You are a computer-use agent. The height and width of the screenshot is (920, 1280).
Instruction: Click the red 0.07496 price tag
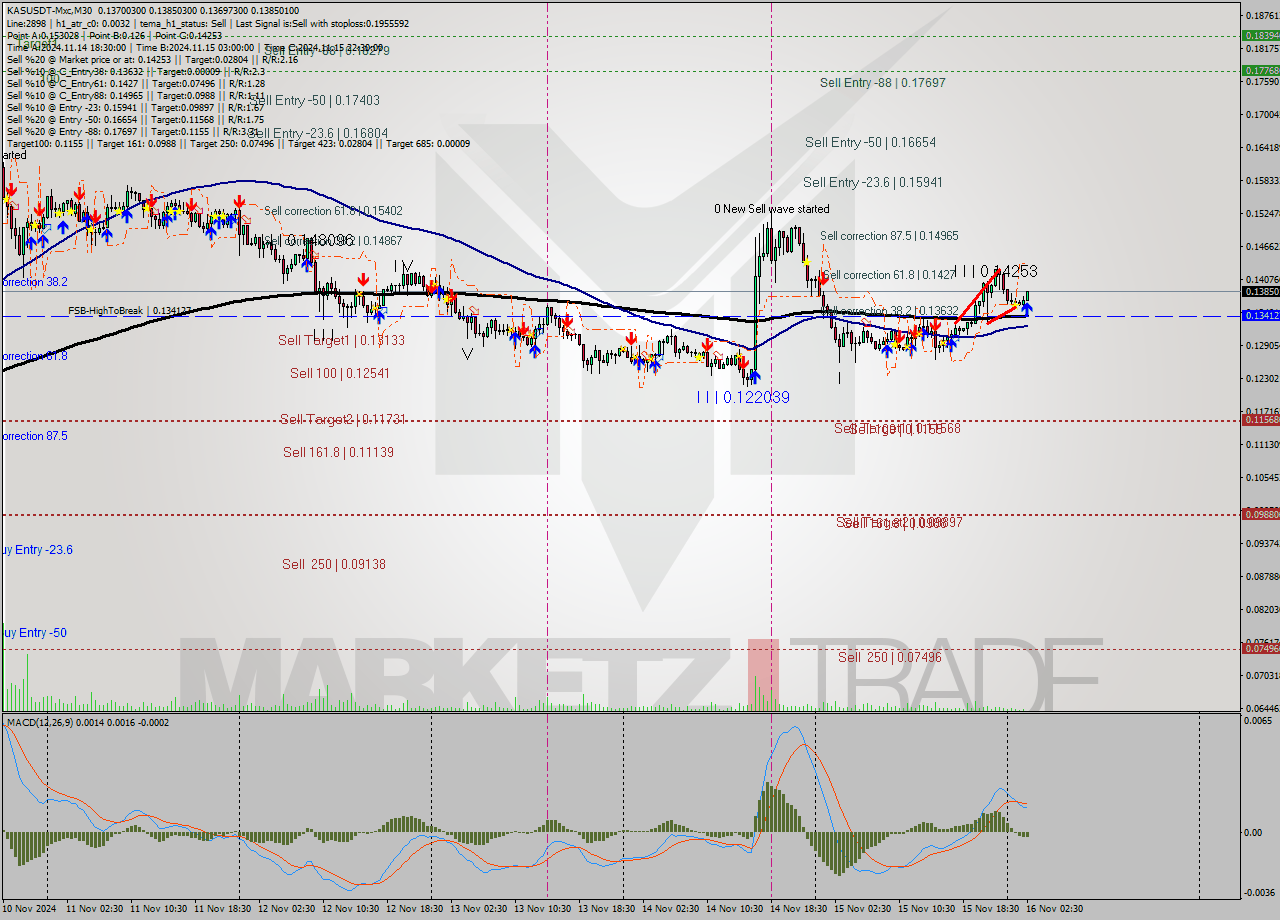tap(1260, 648)
